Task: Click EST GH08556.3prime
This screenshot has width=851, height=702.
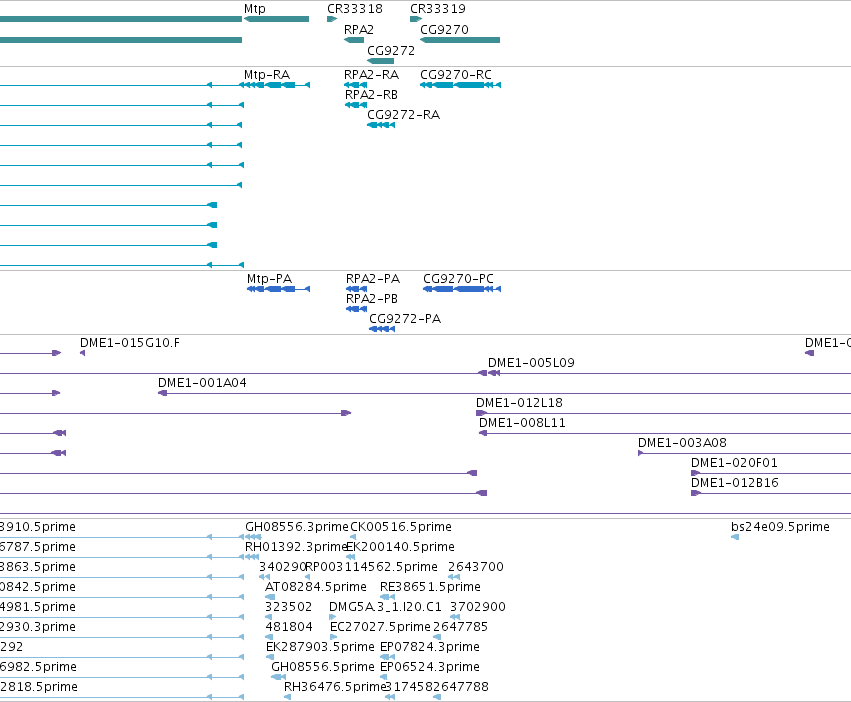Action: point(296,527)
